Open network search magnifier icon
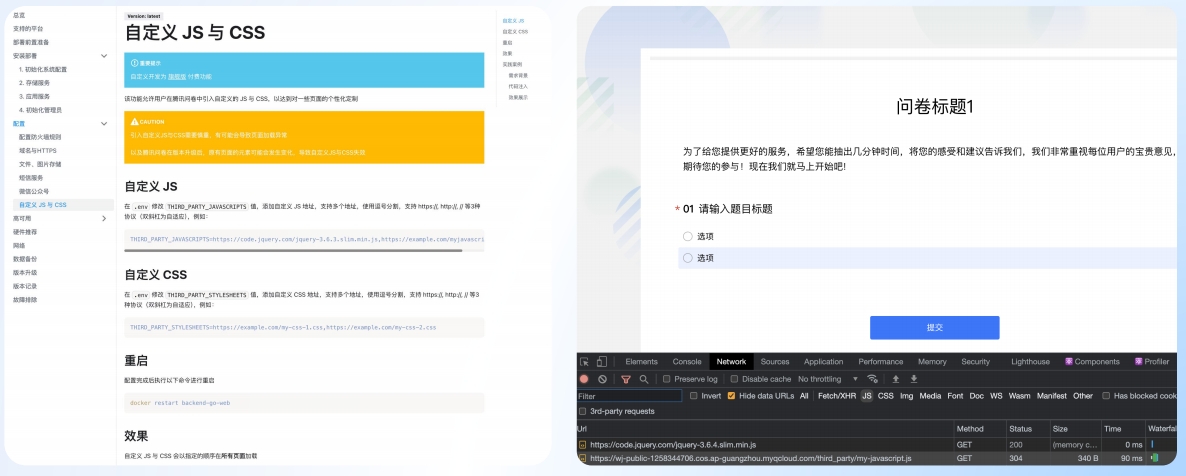Viewport: 1186px width, 476px height. (x=644, y=379)
